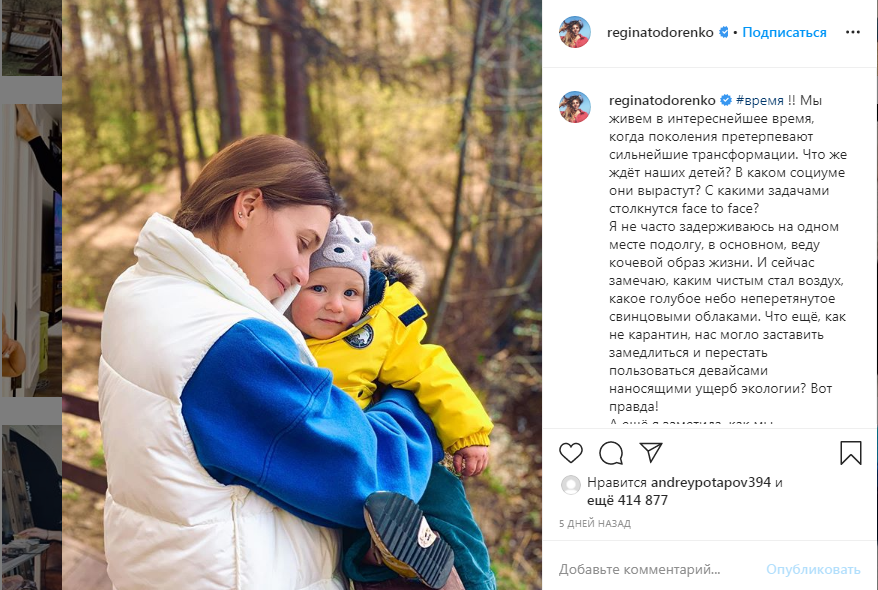The width and height of the screenshot is (878, 590).
Task: Click the main photo of mother and child
Action: click(x=302, y=295)
